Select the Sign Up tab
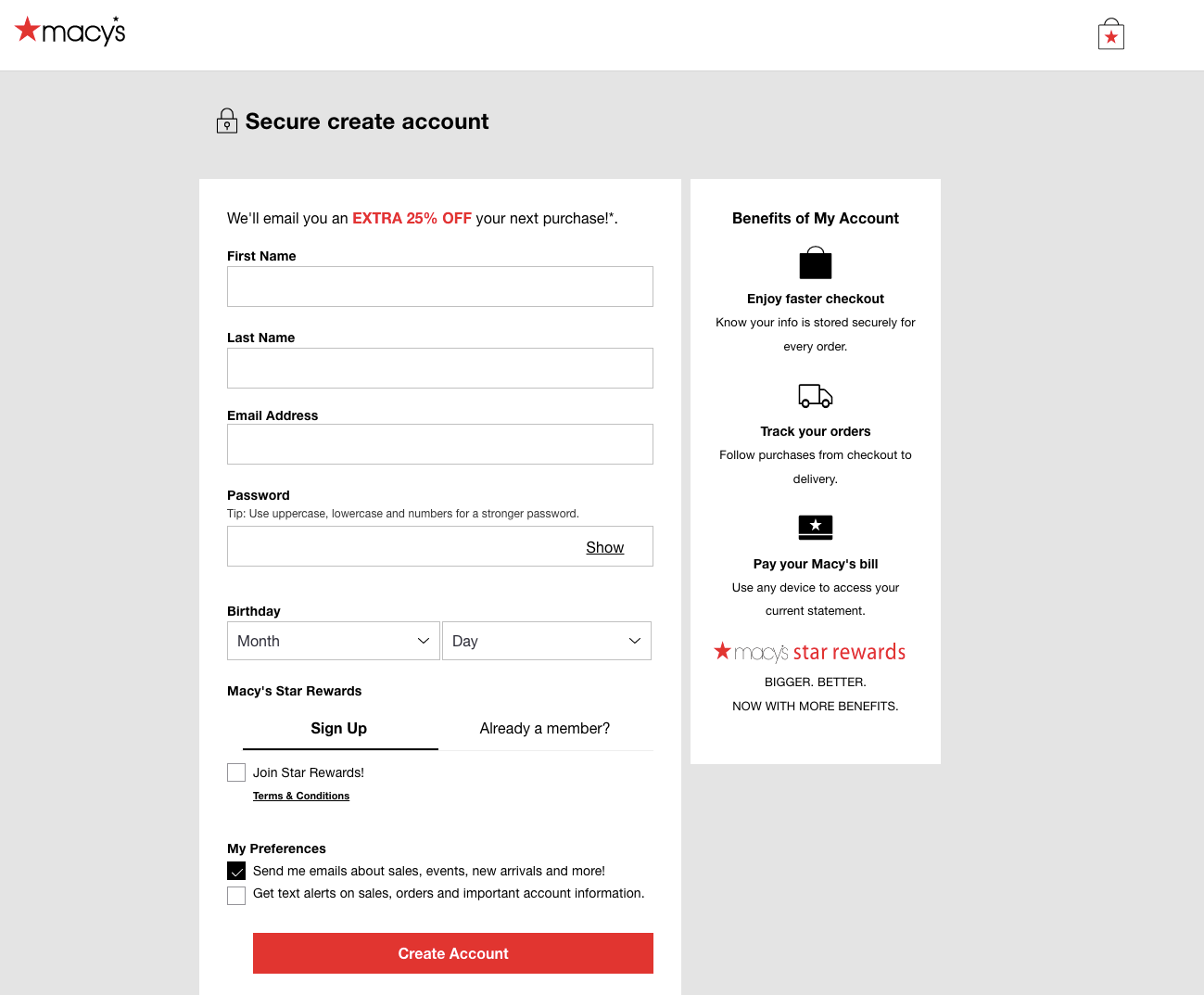The image size is (1204, 995). [x=339, y=729]
